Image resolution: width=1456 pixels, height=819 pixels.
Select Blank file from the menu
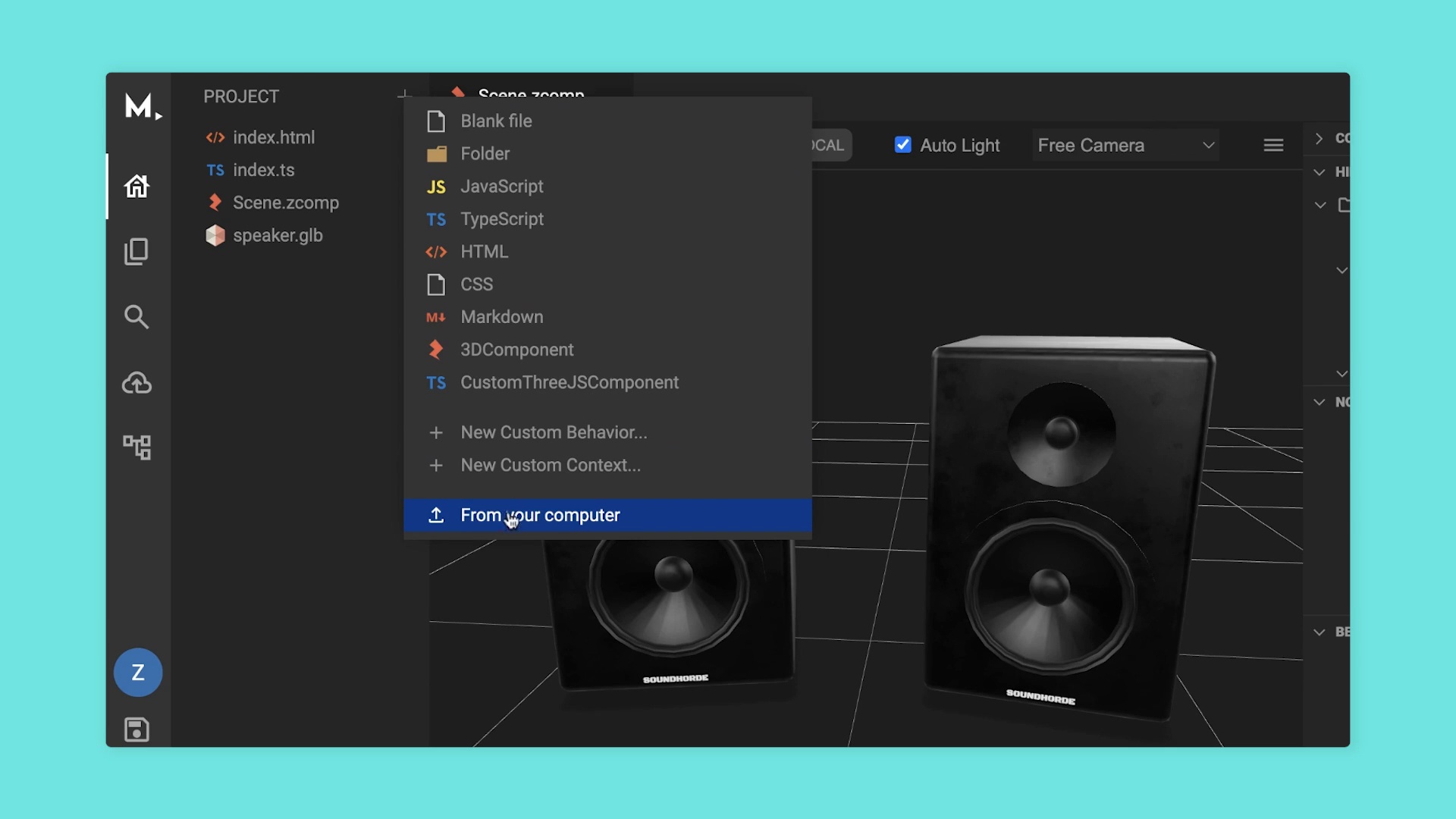tap(607, 121)
